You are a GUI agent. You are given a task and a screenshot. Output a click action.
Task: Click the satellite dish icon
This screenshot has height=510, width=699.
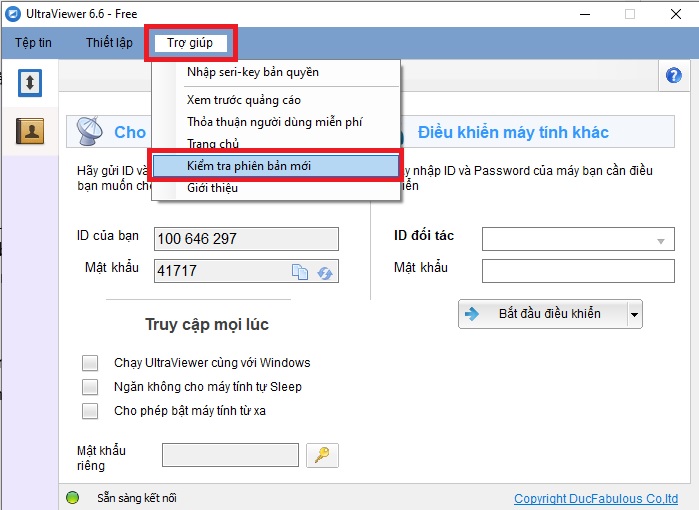click(x=89, y=131)
